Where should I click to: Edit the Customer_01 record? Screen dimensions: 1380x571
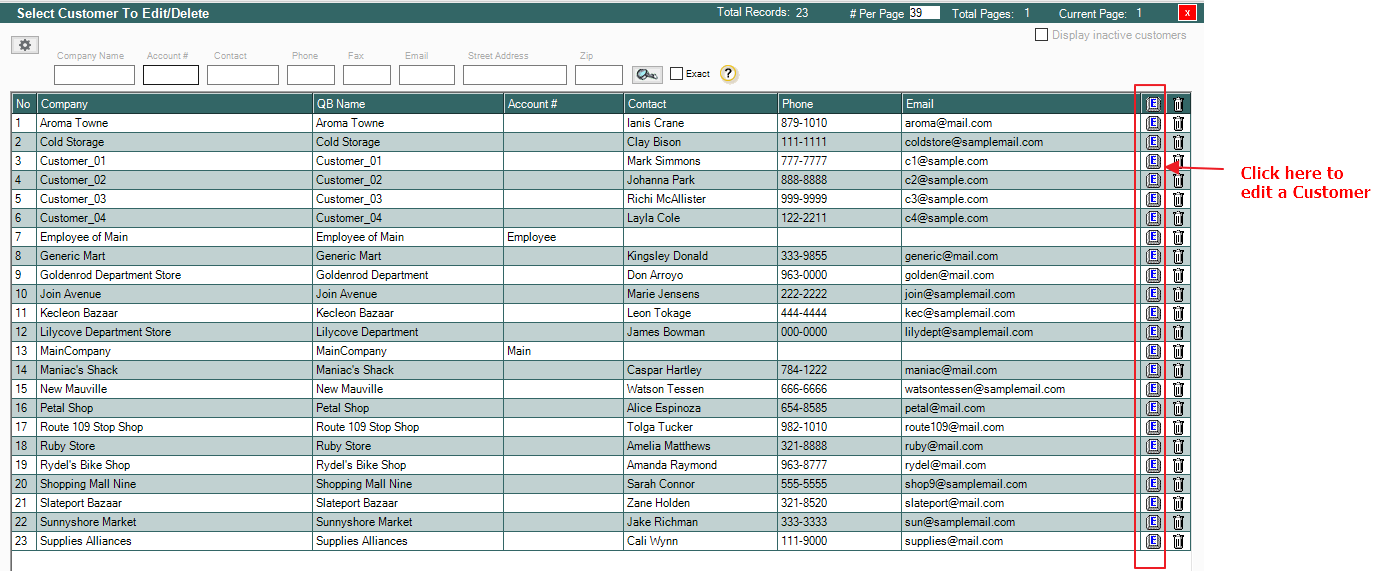(1153, 161)
